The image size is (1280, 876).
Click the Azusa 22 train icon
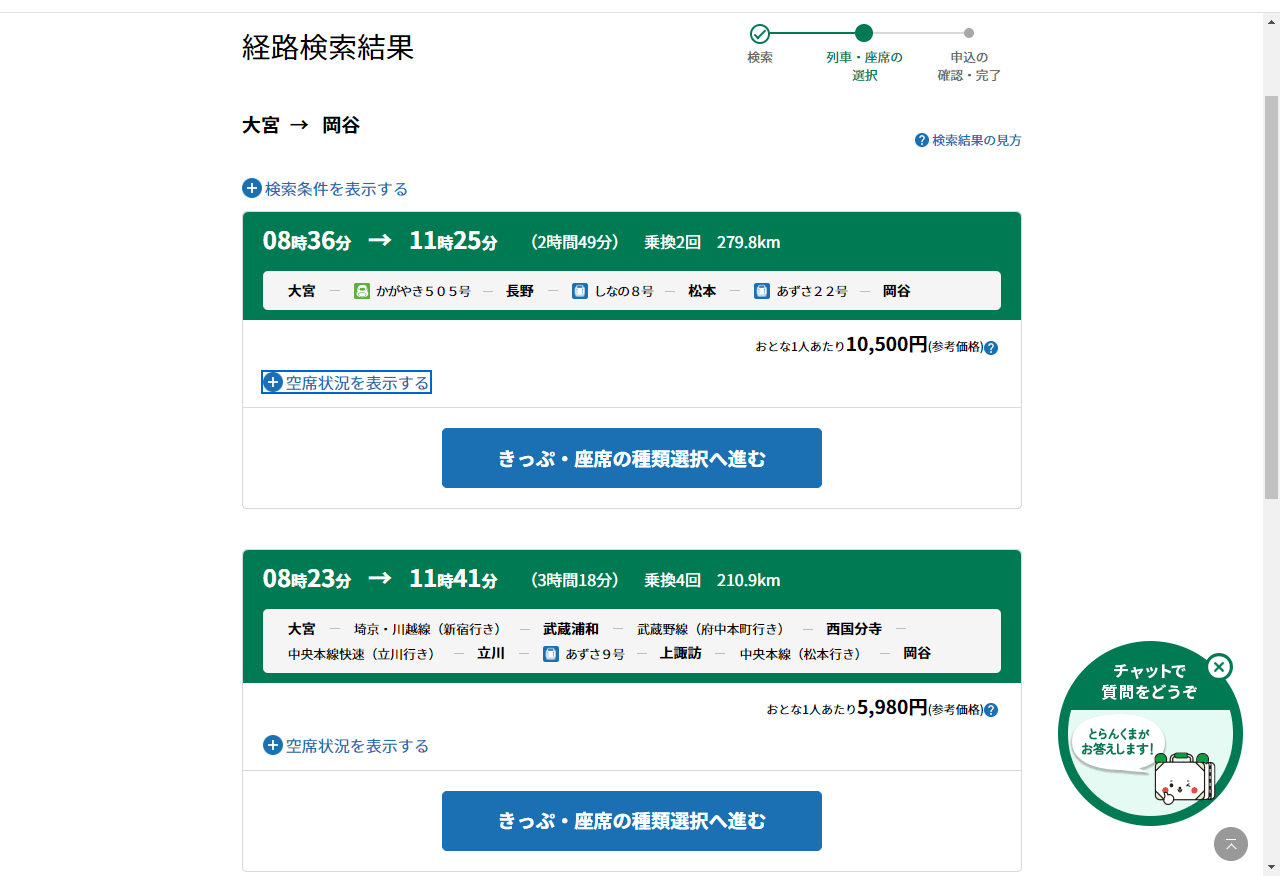[x=762, y=291]
